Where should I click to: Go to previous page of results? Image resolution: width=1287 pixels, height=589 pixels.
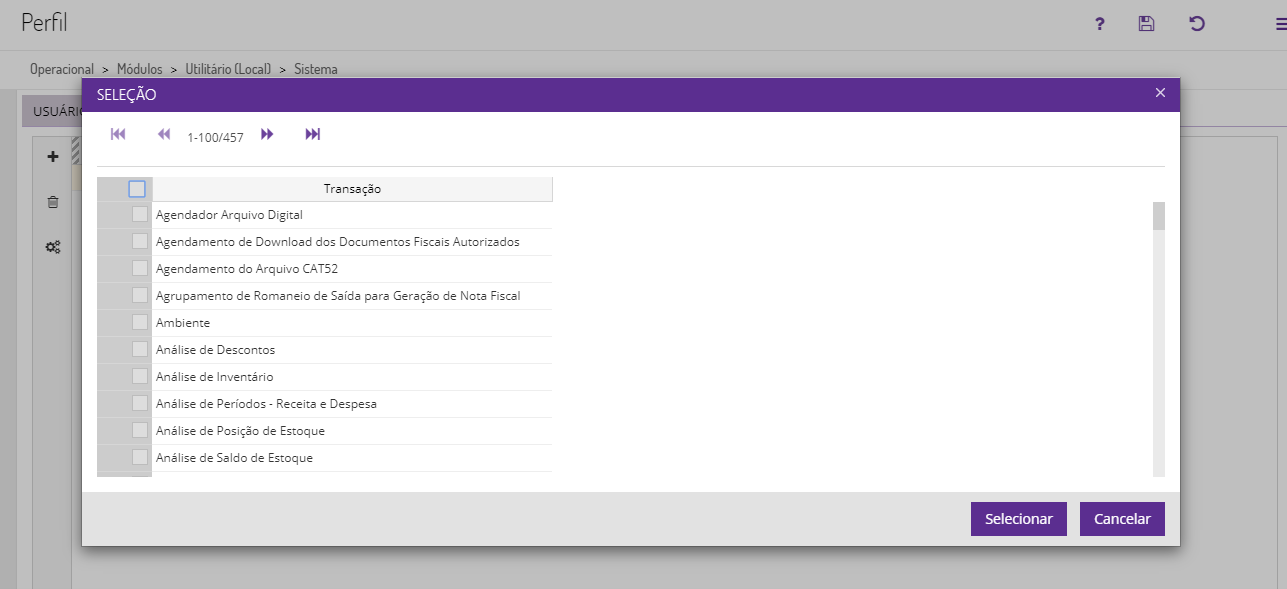tap(164, 135)
